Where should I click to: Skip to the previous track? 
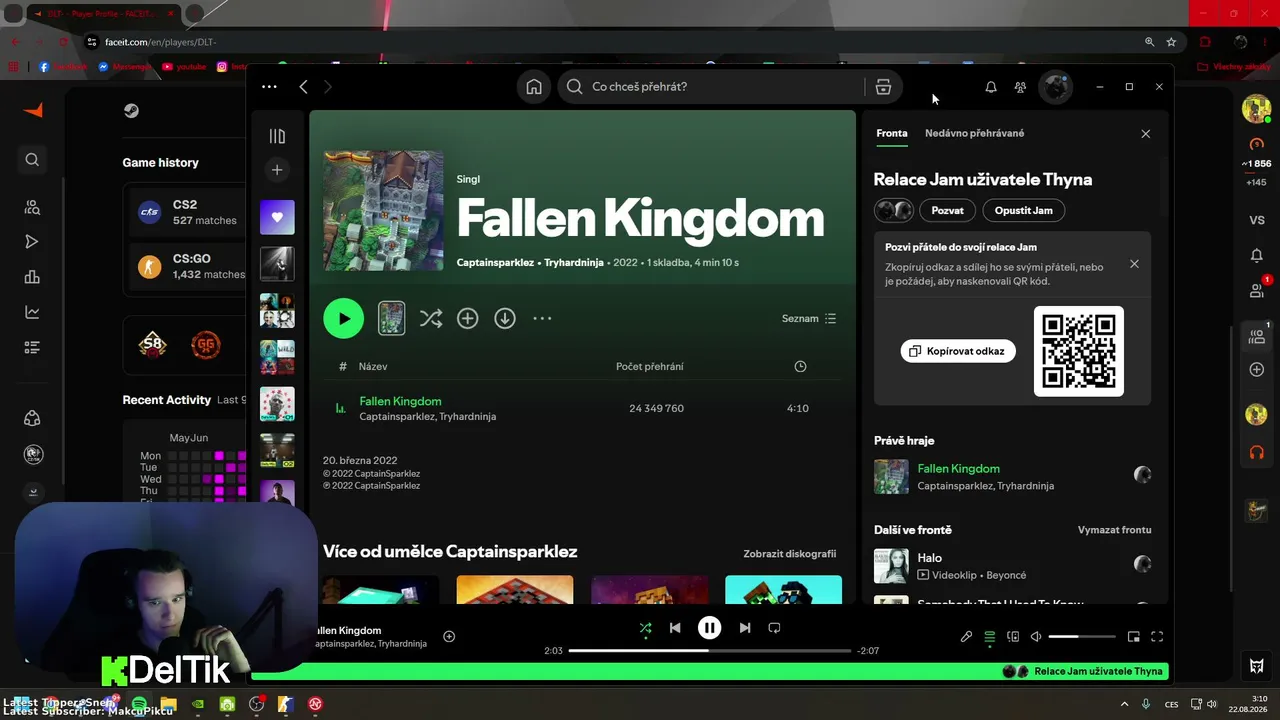click(x=675, y=628)
